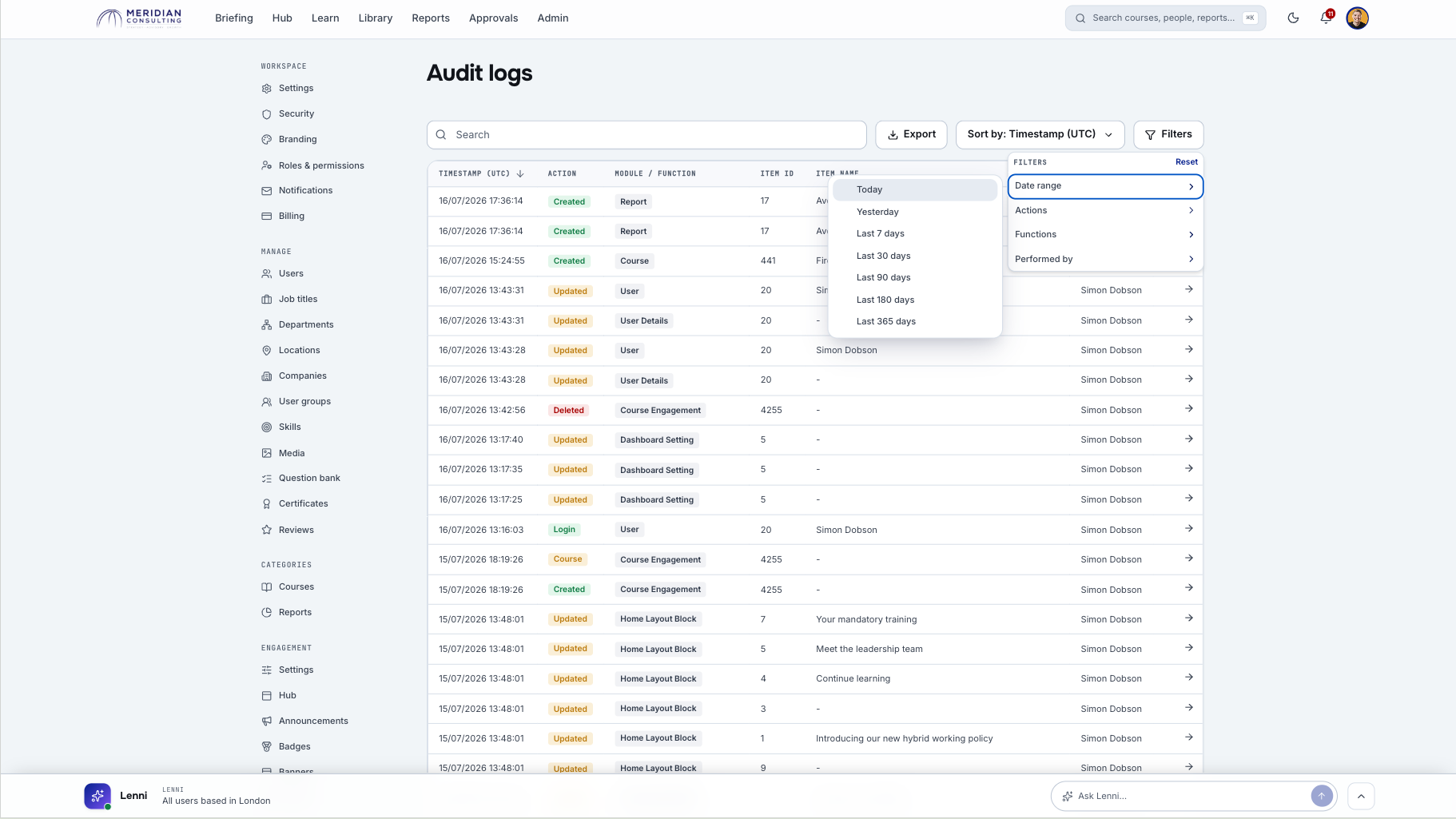Open Locations pin icon
Image resolution: width=1456 pixels, height=819 pixels.
click(267, 351)
